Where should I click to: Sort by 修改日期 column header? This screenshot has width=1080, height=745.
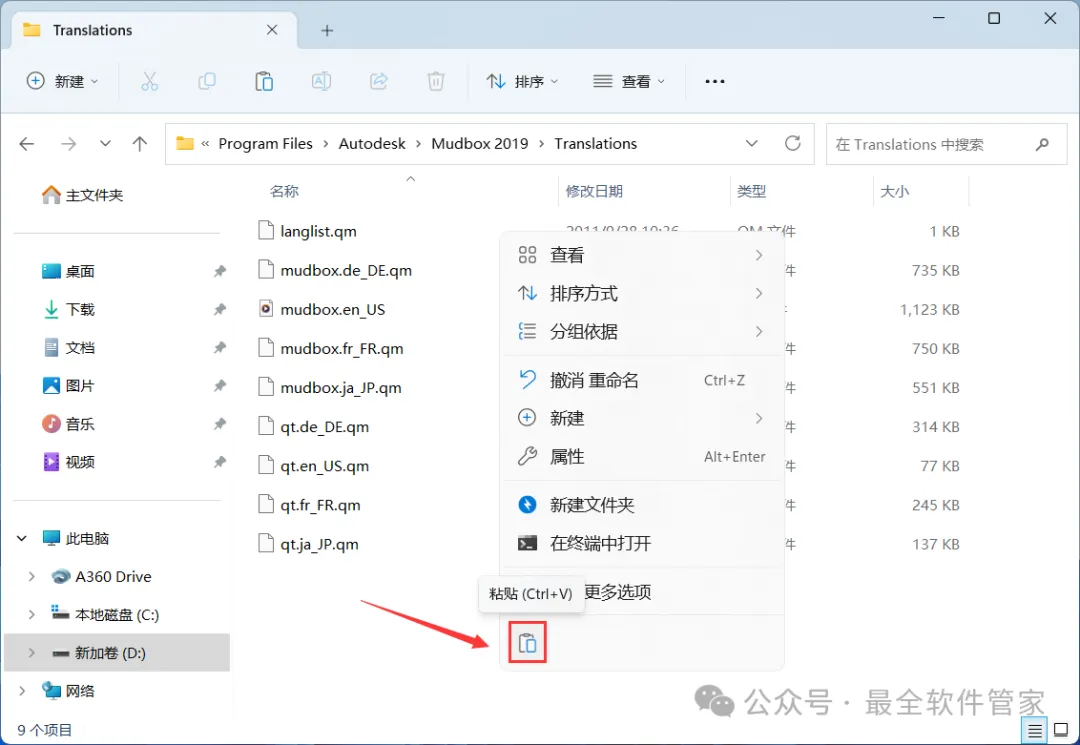(594, 191)
